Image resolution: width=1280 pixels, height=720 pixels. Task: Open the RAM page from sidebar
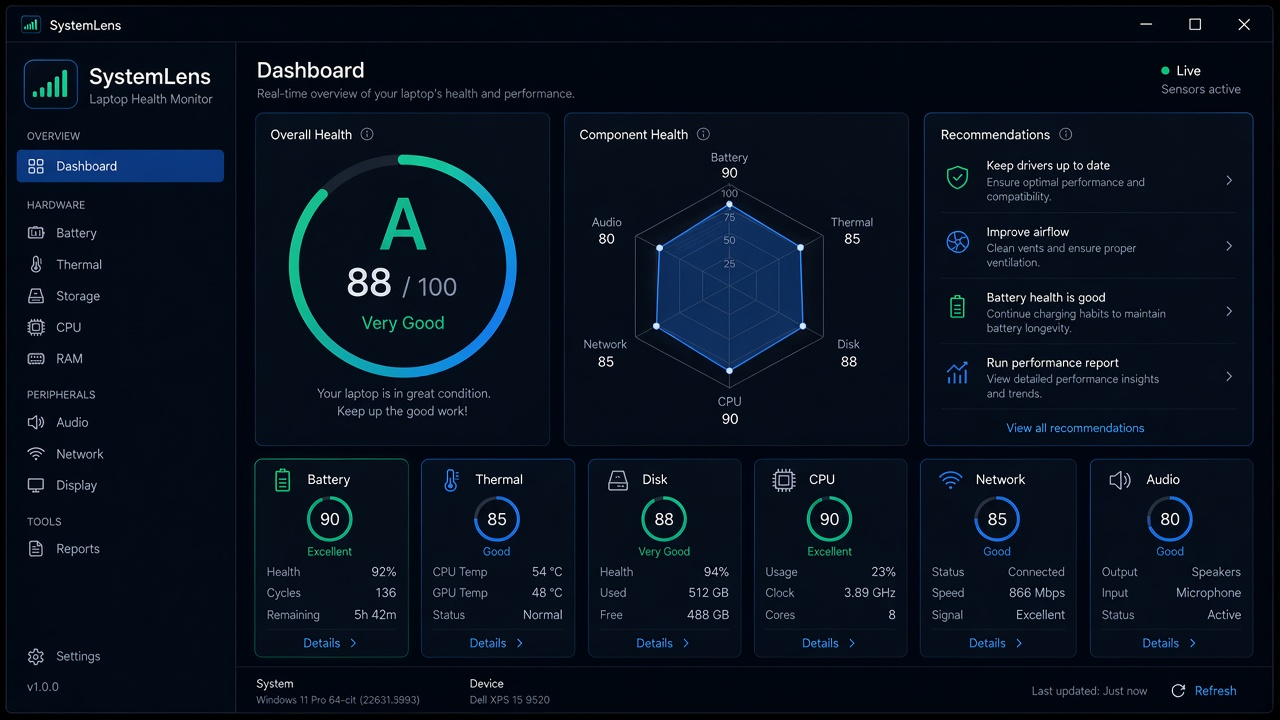(120, 359)
